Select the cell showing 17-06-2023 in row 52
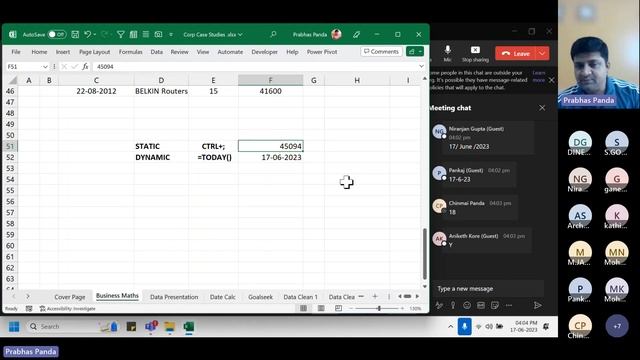 (271, 157)
